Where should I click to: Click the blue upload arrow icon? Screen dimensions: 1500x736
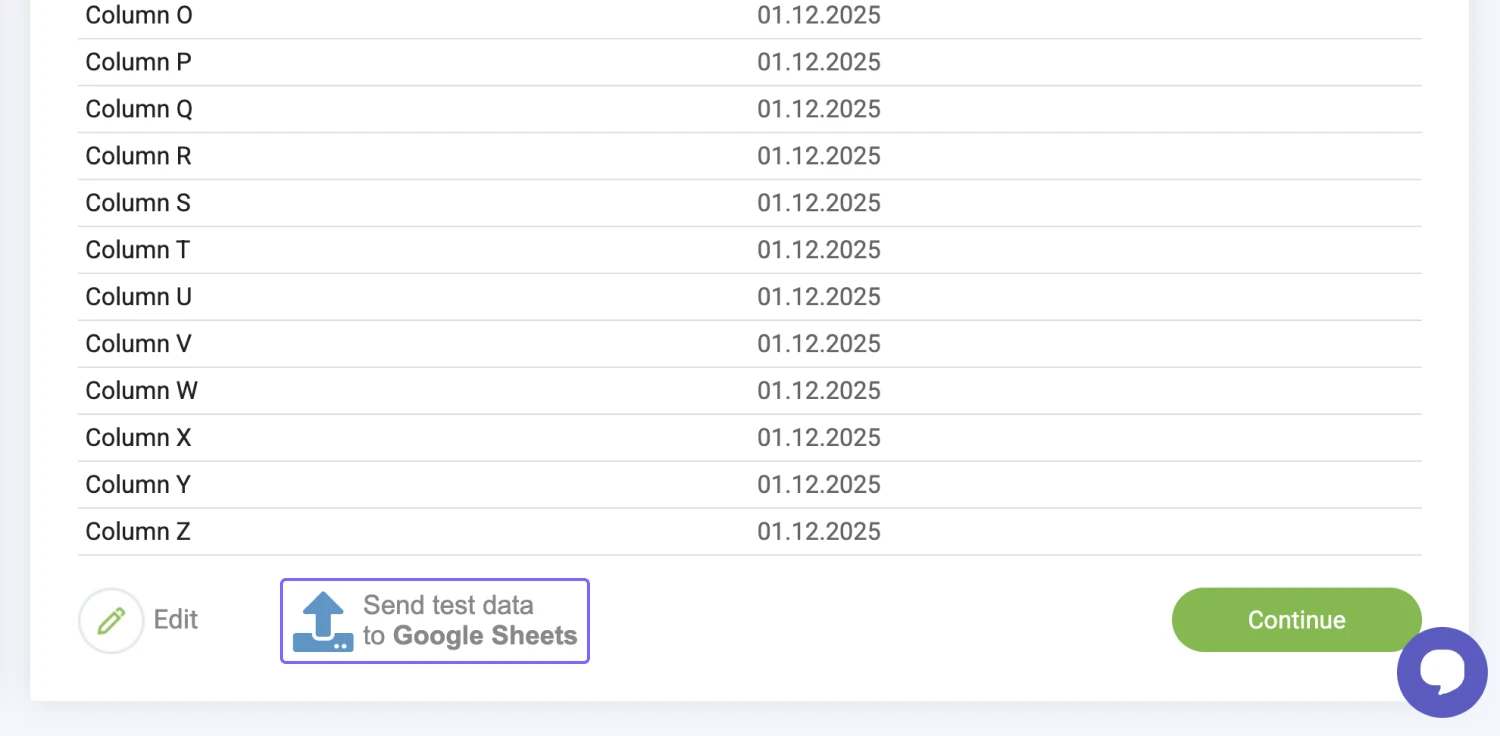(x=323, y=621)
